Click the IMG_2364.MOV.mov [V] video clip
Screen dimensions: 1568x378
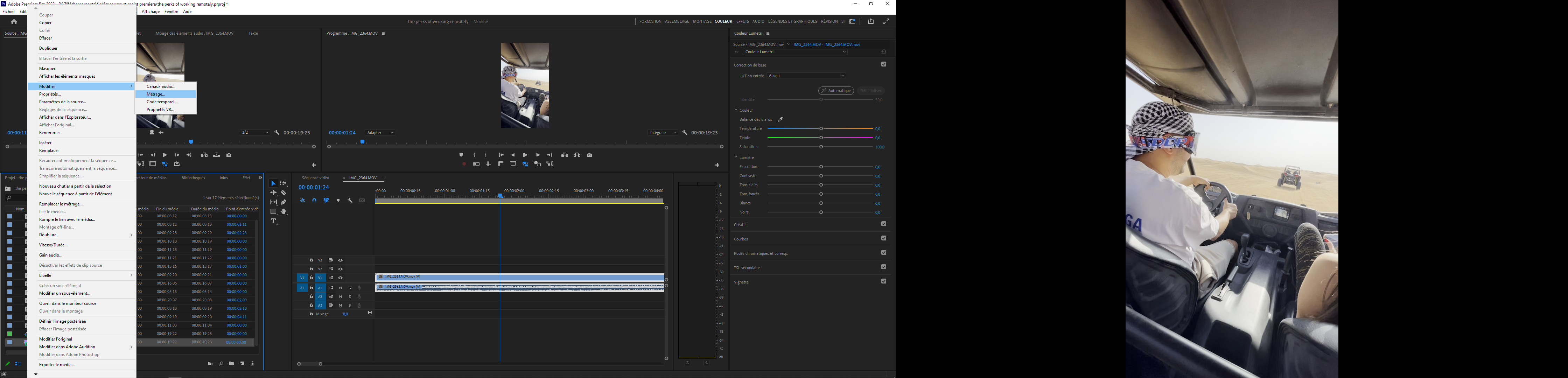coord(520,278)
